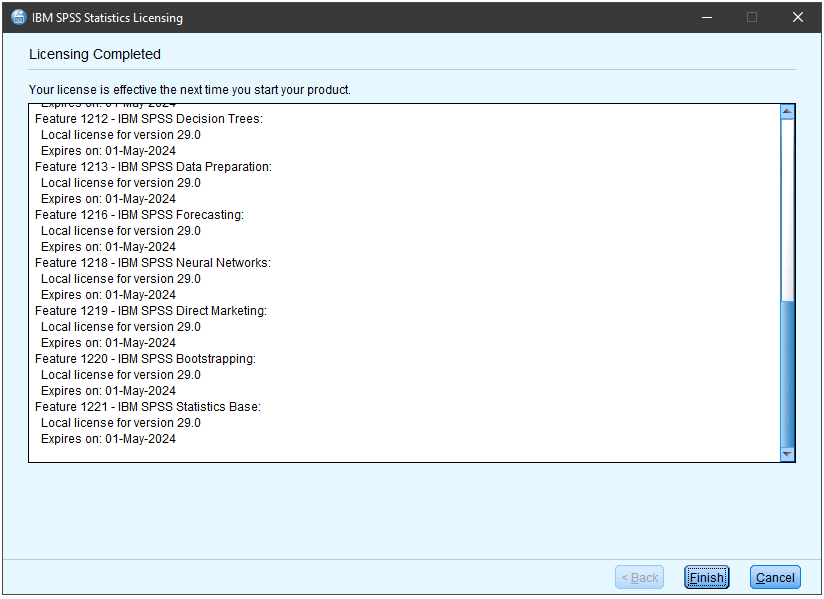
Task: Click the version line under Direct Marketing
Action: (x=121, y=327)
